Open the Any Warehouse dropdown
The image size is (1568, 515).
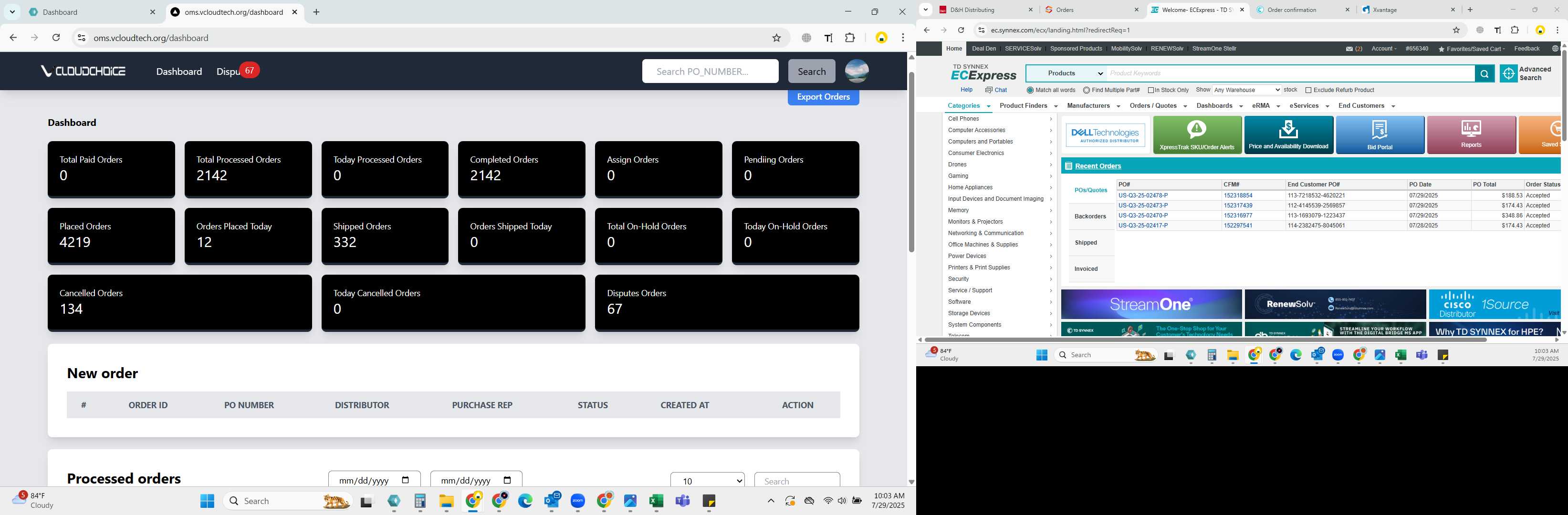pos(1246,90)
